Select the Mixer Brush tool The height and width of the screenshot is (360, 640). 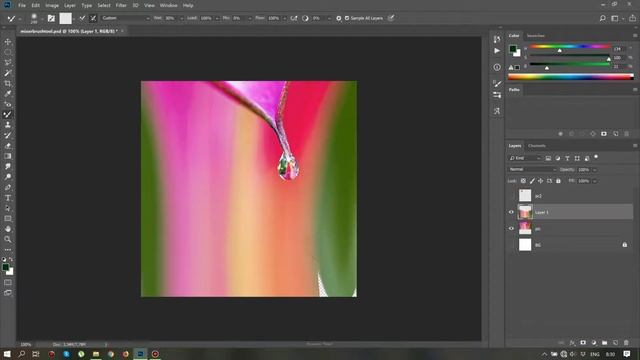click(8, 115)
